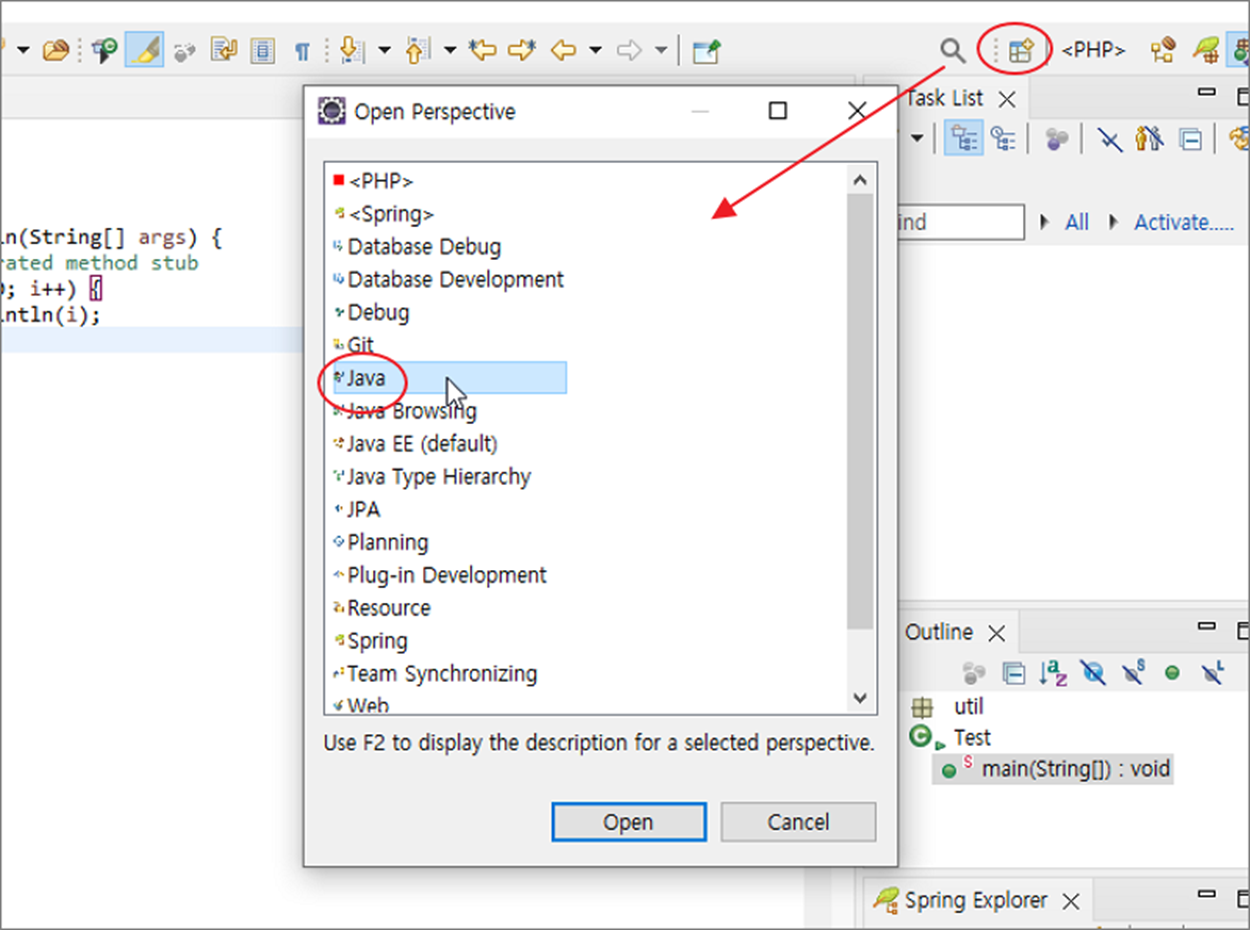The height and width of the screenshot is (930, 1250).
Task: Click the All working set link
Action: pos(1077,222)
